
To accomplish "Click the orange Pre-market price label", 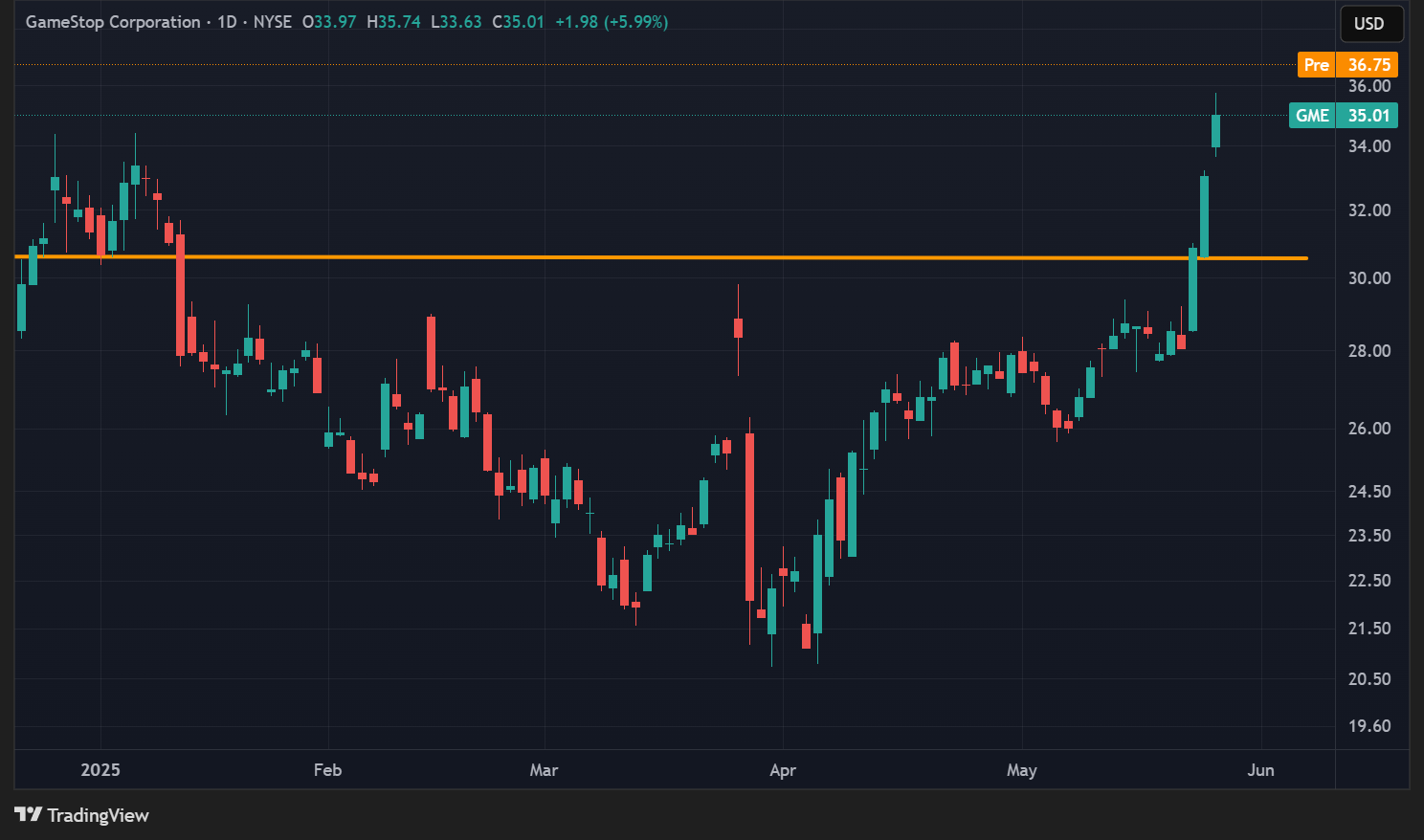I will [1347, 64].
